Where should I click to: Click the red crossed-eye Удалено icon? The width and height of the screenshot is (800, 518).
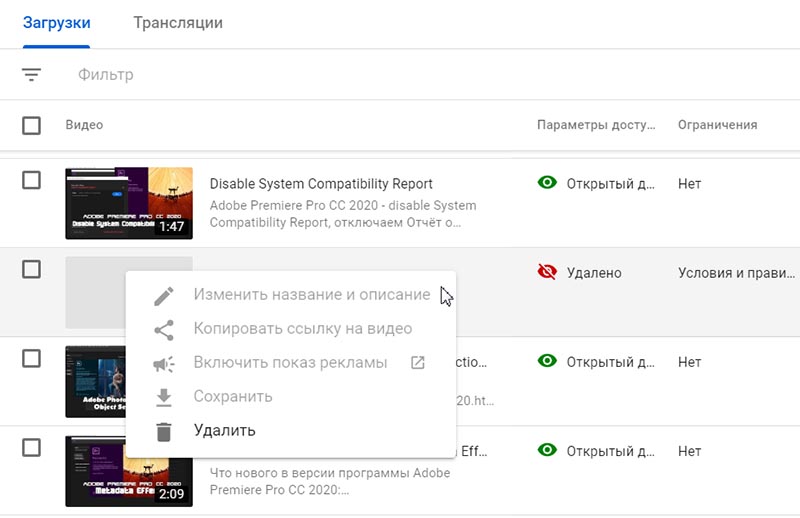[x=546, y=272]
